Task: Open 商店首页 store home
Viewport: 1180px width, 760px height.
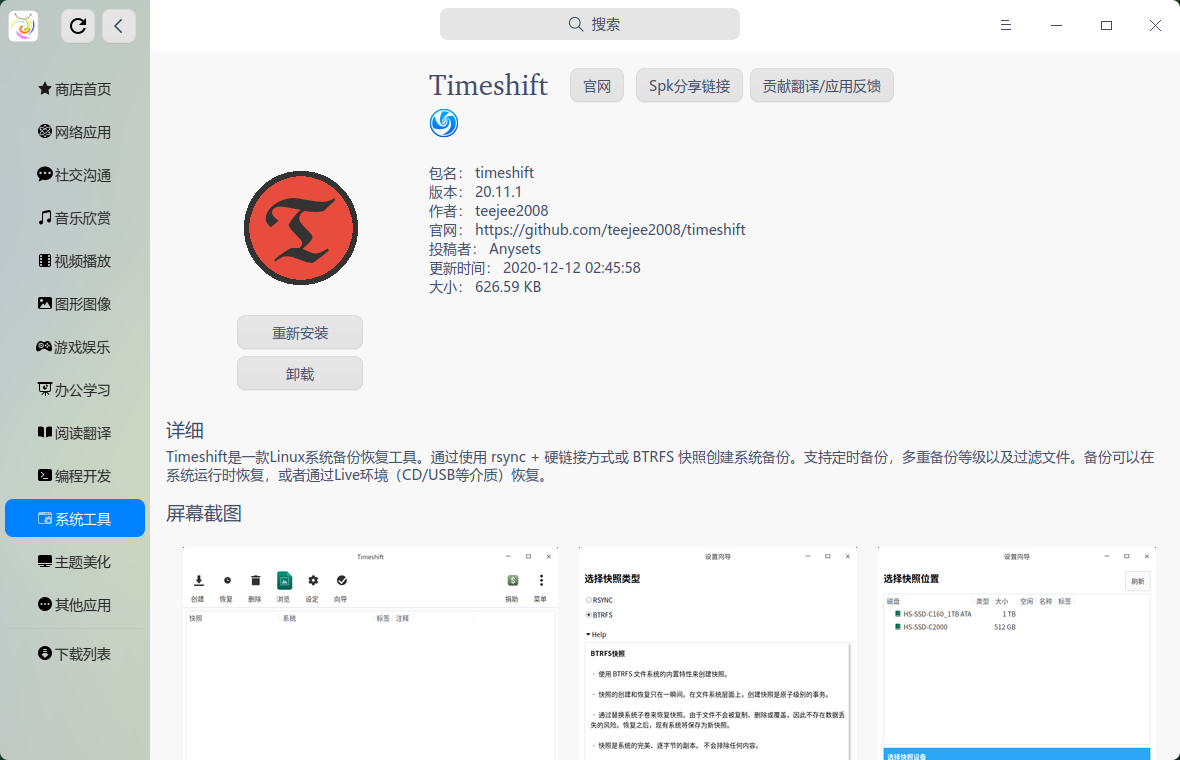Action: tap(75, 89)
